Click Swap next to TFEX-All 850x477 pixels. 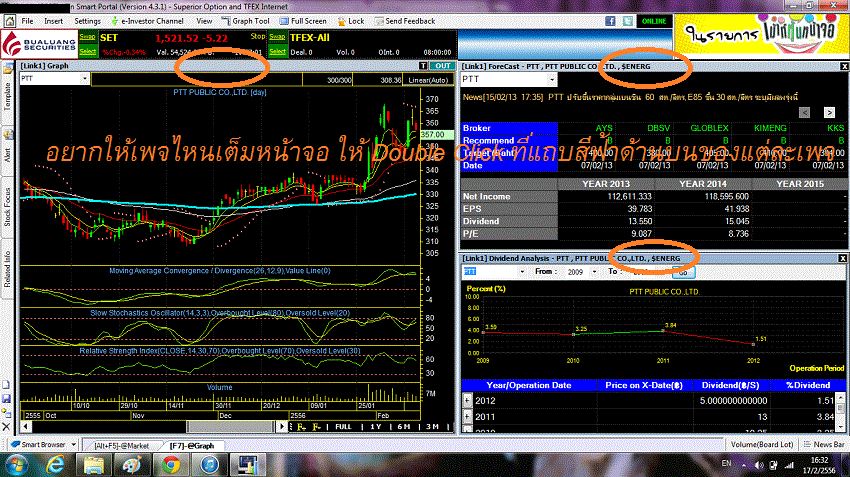coord(277,37)
